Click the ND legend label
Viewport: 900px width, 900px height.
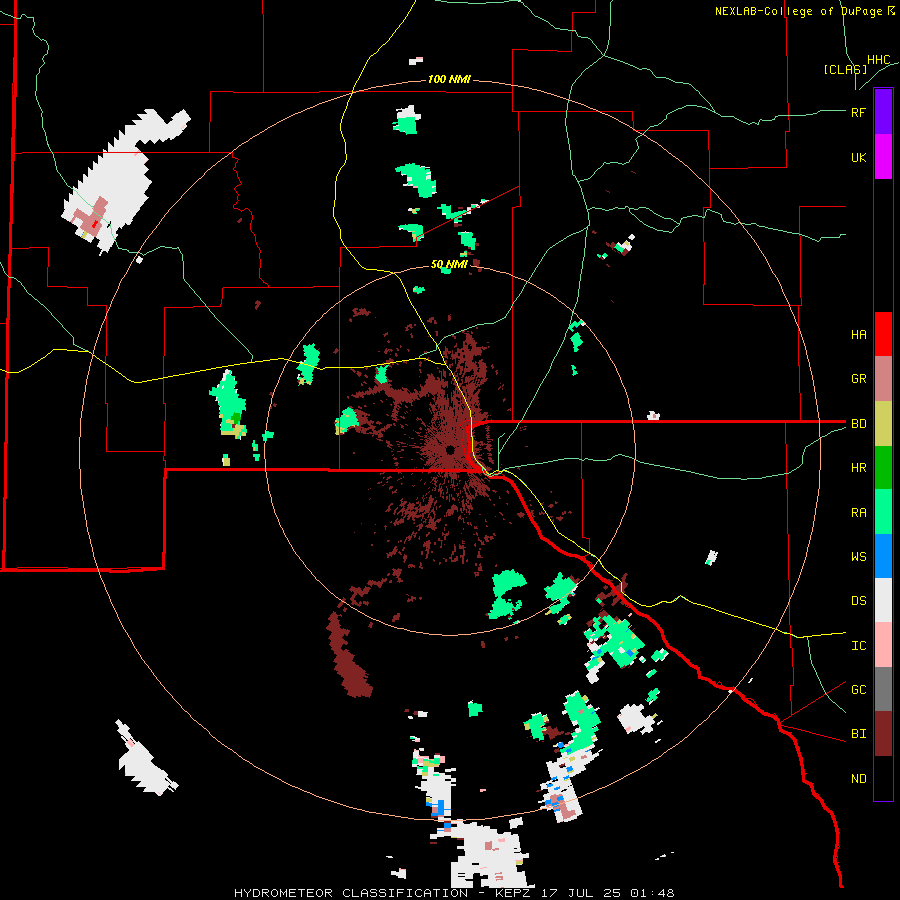[859, 779]
